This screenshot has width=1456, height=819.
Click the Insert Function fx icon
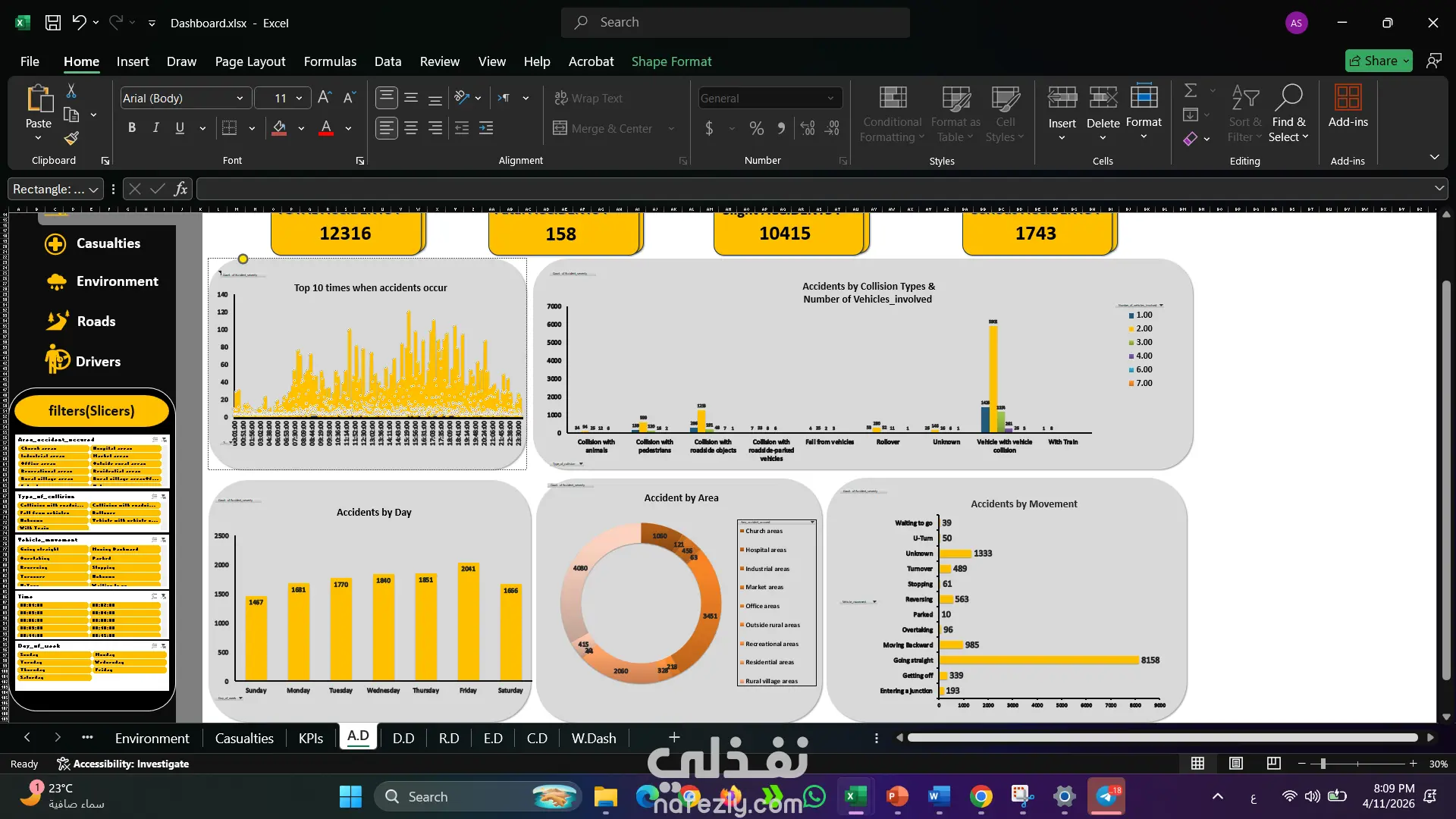coord(180,189)
